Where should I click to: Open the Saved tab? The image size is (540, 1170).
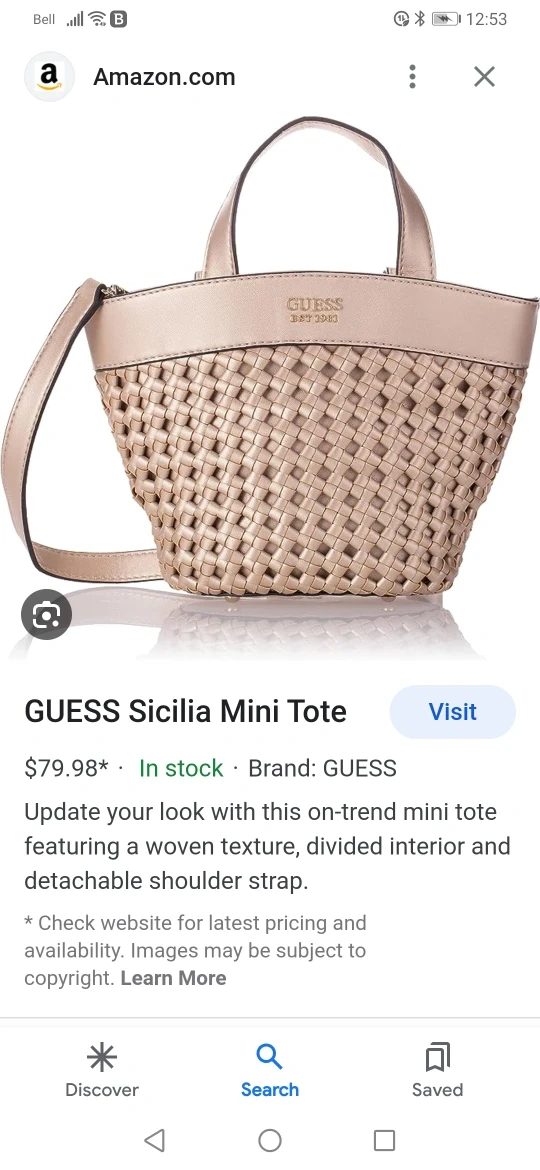click(437, 1071)
